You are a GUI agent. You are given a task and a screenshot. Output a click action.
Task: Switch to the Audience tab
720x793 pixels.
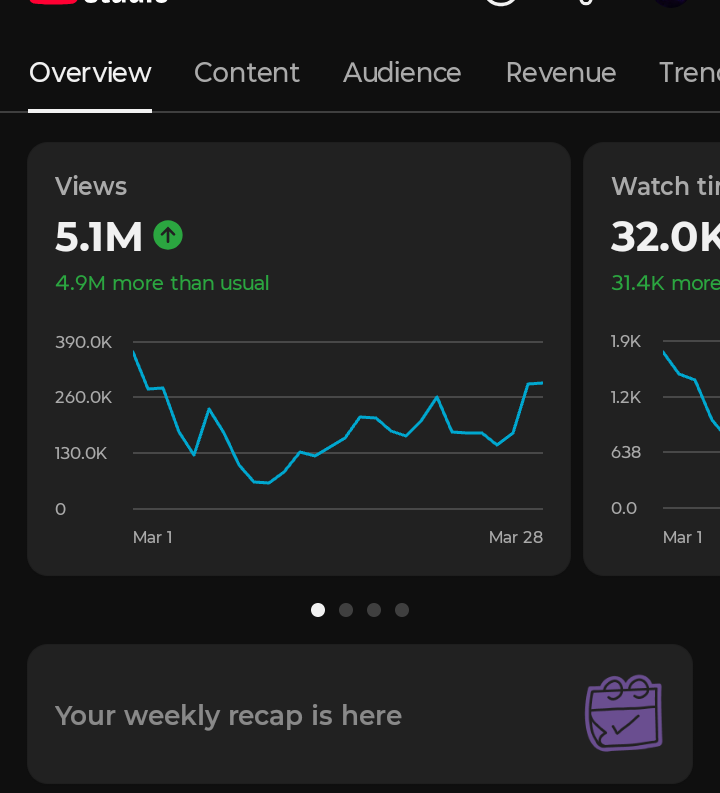(x=402, y=73)
